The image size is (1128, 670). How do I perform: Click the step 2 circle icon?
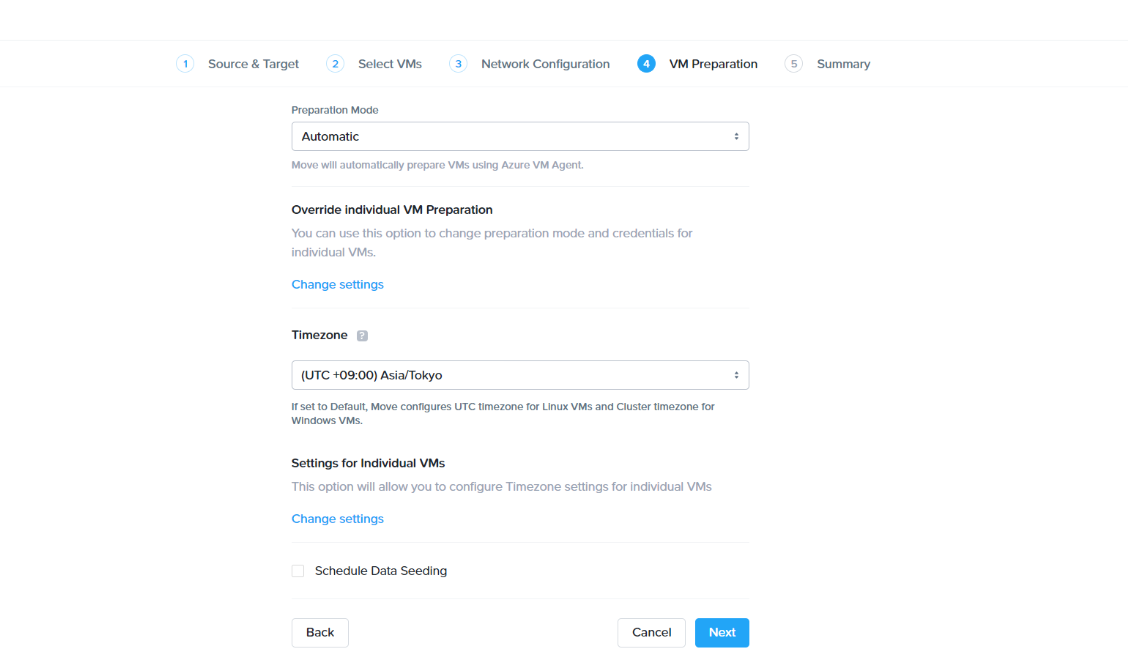[x=335, y=64]
